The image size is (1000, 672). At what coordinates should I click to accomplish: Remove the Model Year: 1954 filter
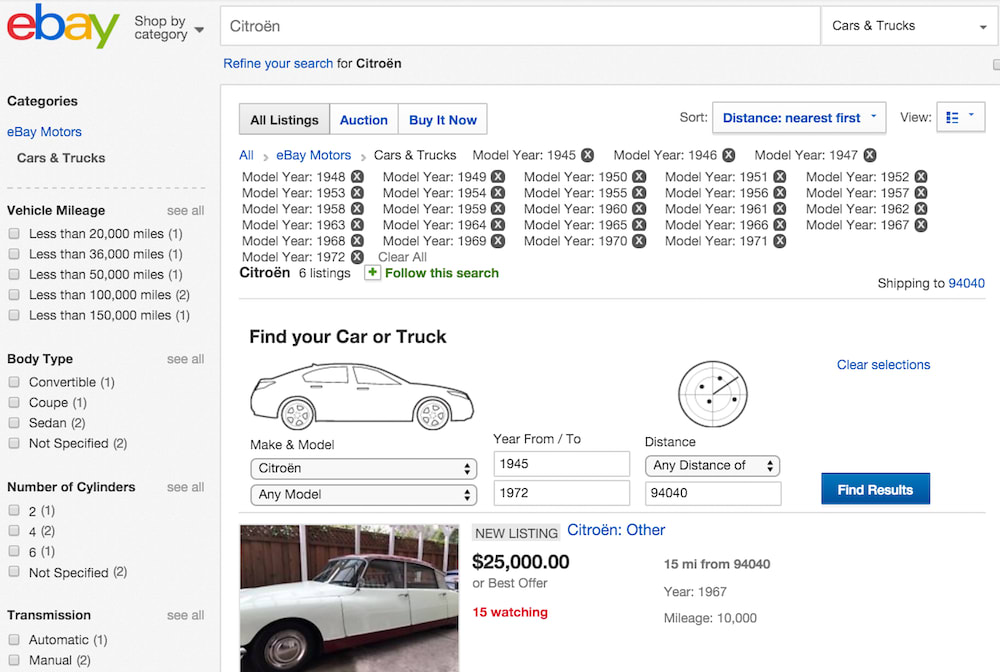click(x=498, y=193)
